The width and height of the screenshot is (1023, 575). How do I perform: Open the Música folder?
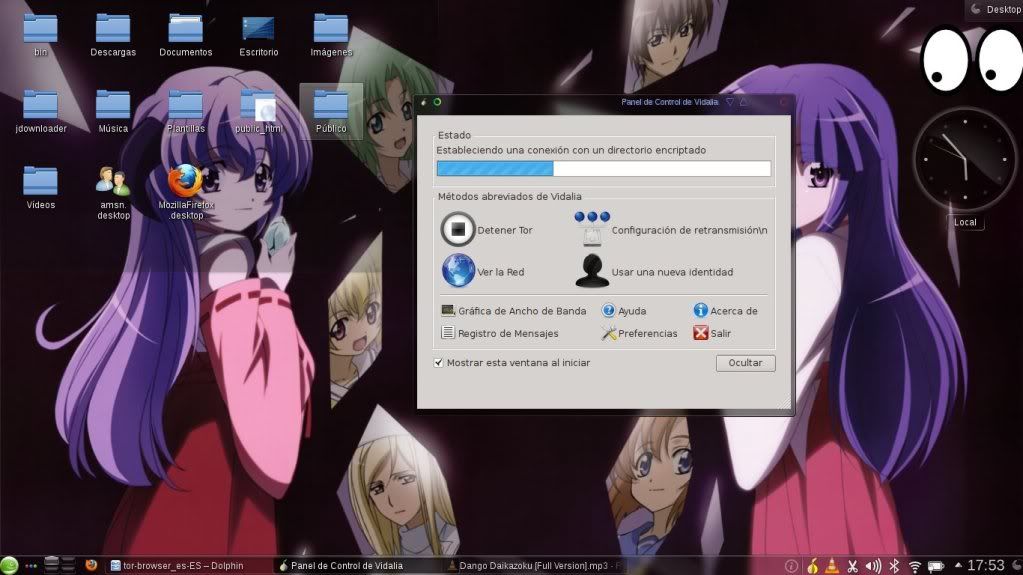point(113,111)
